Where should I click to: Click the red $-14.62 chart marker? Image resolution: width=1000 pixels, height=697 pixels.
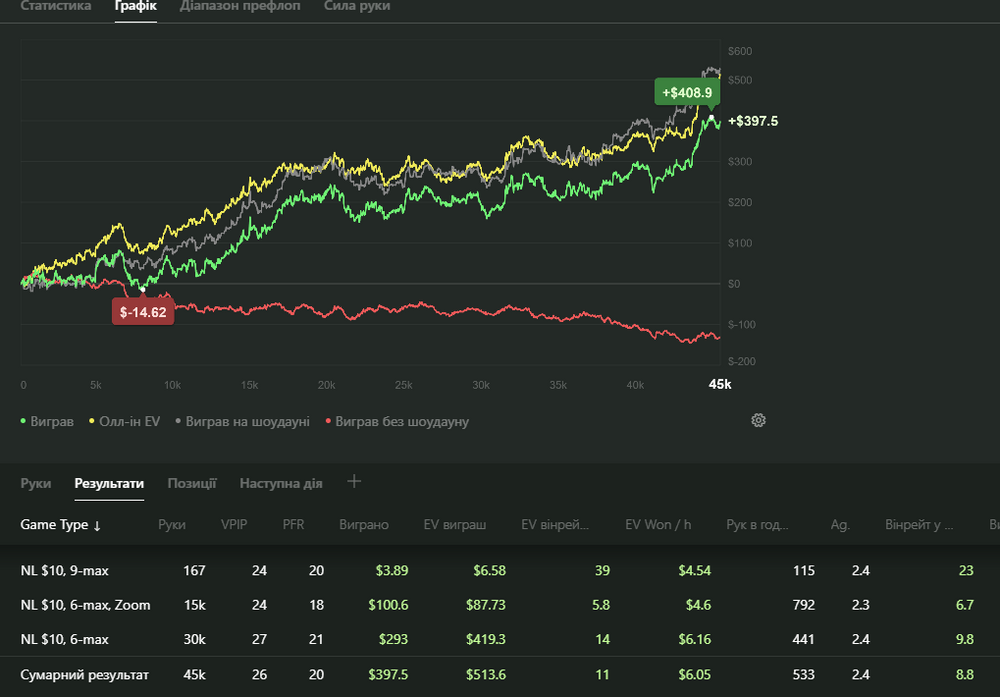(143, 312)
